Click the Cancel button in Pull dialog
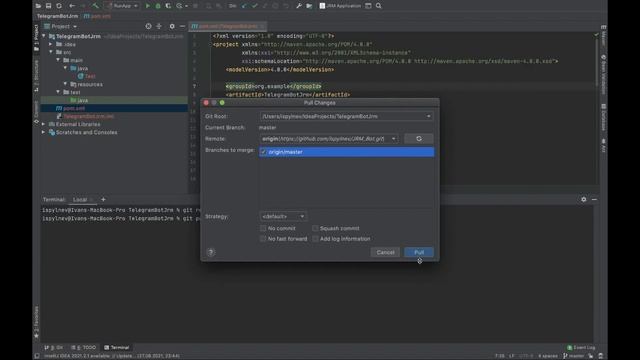Image resolution: width=640 pixels, height=360 pixels. click(385, 252)
